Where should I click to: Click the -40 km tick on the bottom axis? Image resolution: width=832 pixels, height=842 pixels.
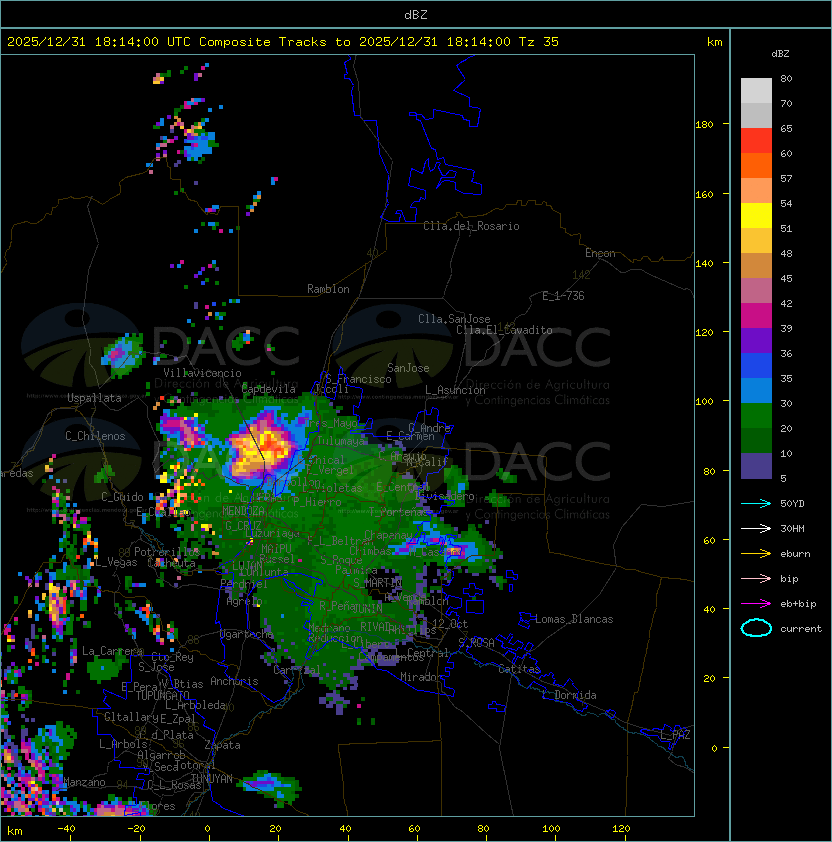(x=66, y=829)
